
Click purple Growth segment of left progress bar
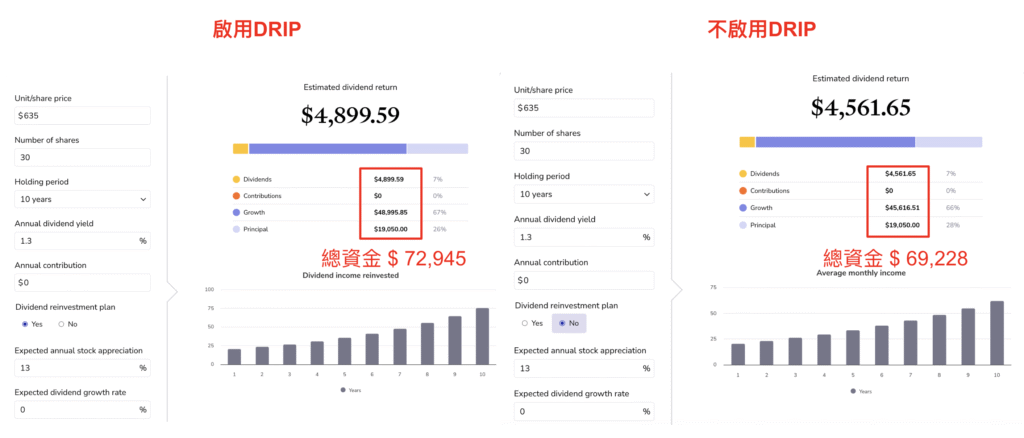pos(327,148)
